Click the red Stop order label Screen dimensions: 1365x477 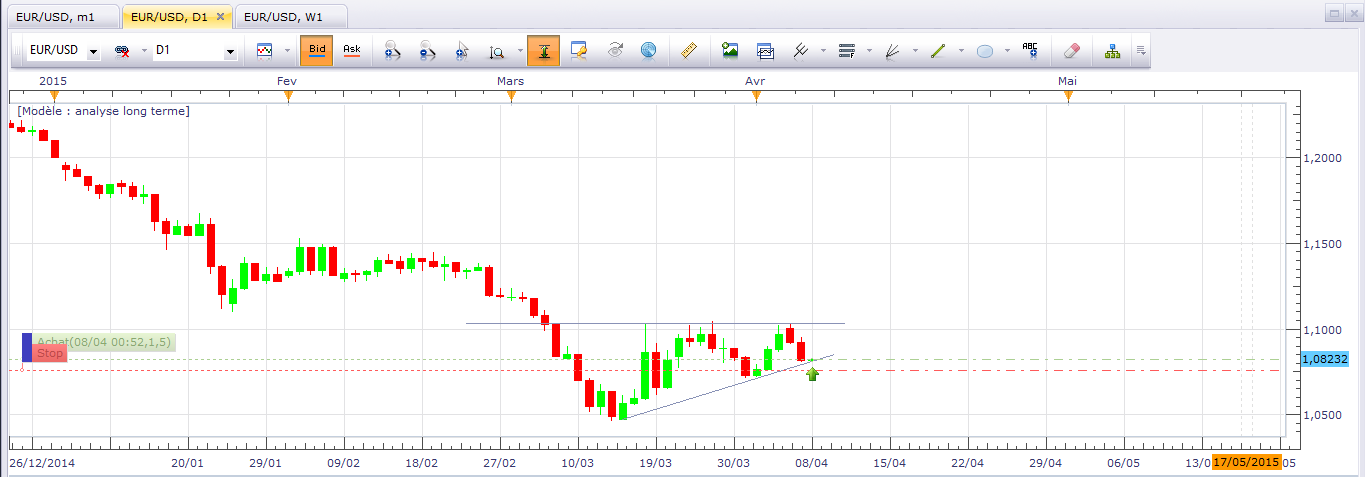50,353
